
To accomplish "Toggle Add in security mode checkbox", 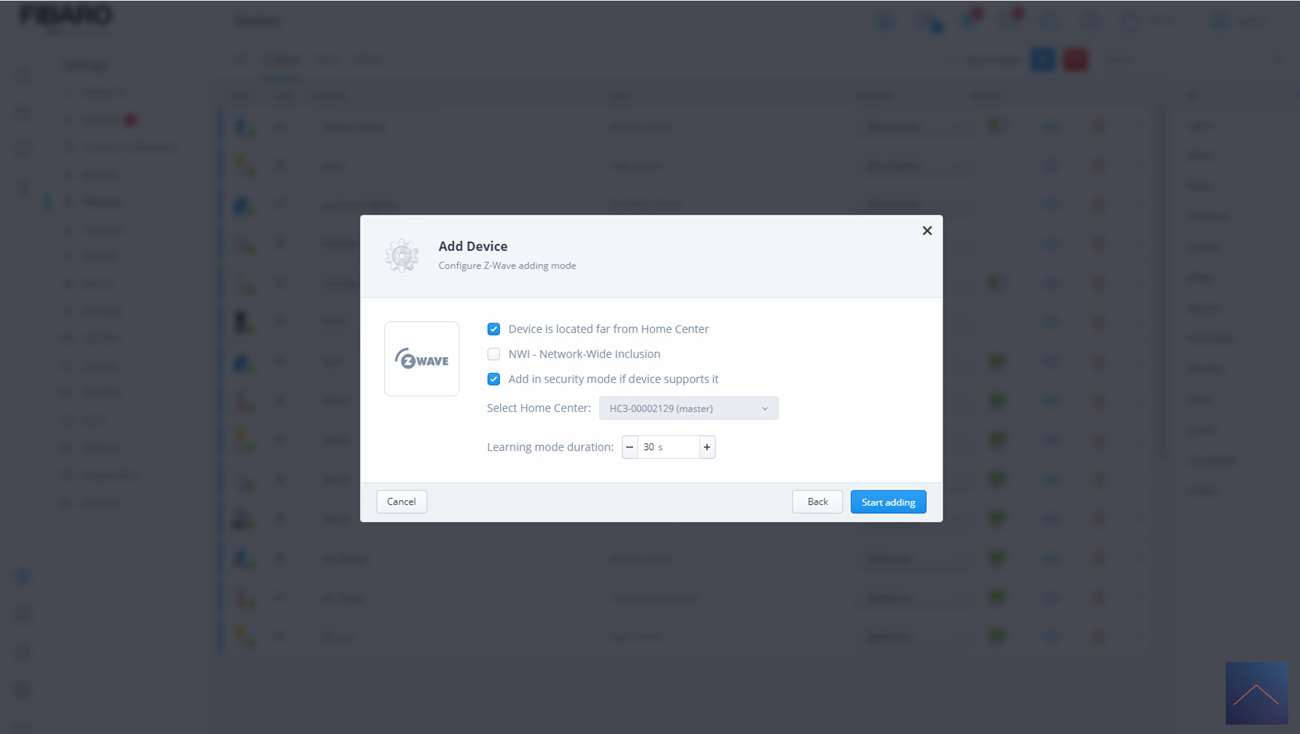I will click(x=494, y=379).
